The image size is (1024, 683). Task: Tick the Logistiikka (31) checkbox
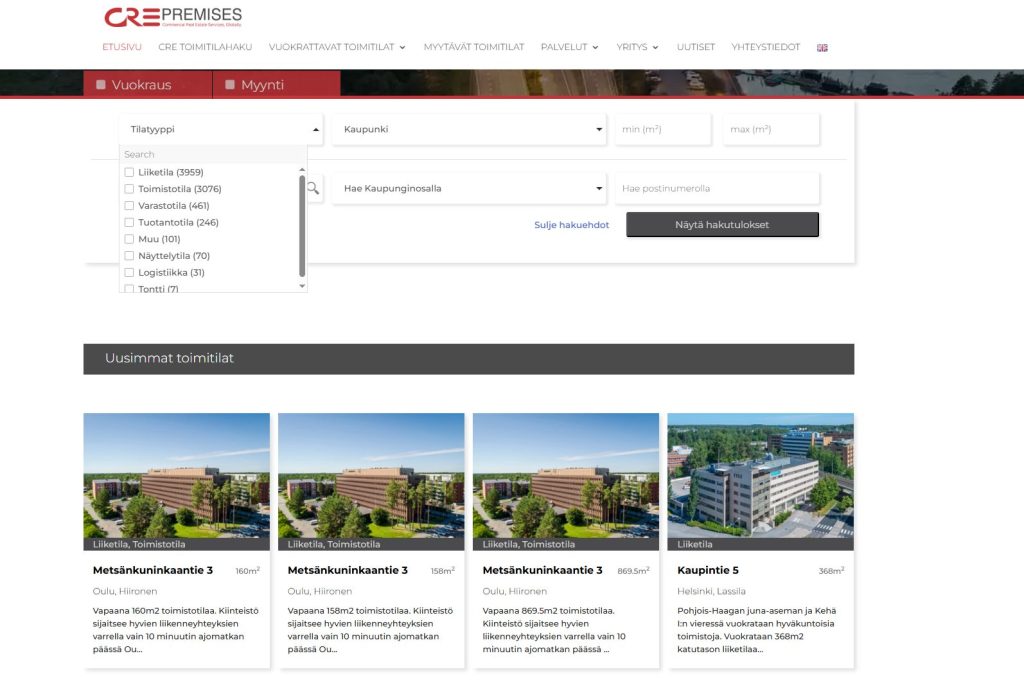coord(129,272)
